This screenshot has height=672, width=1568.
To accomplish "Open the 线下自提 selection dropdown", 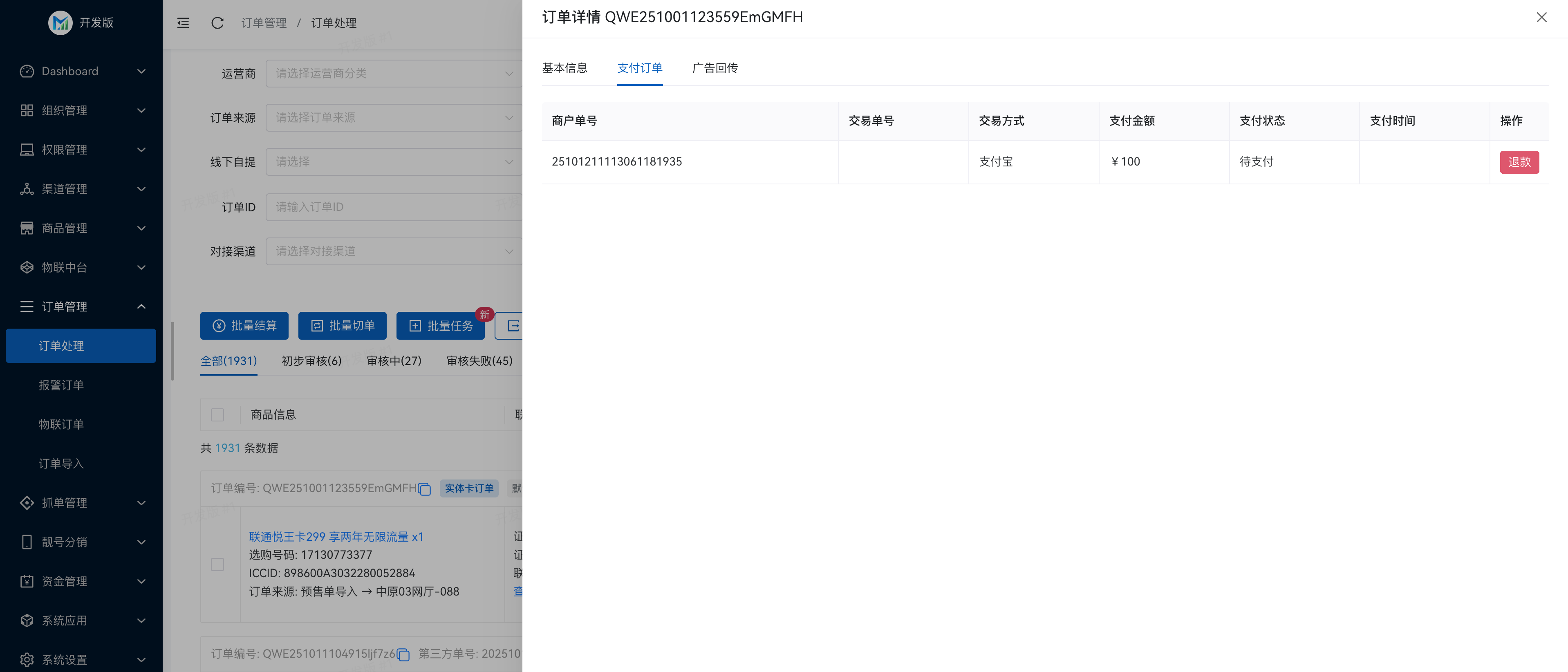I will click(x=394, y=161).
